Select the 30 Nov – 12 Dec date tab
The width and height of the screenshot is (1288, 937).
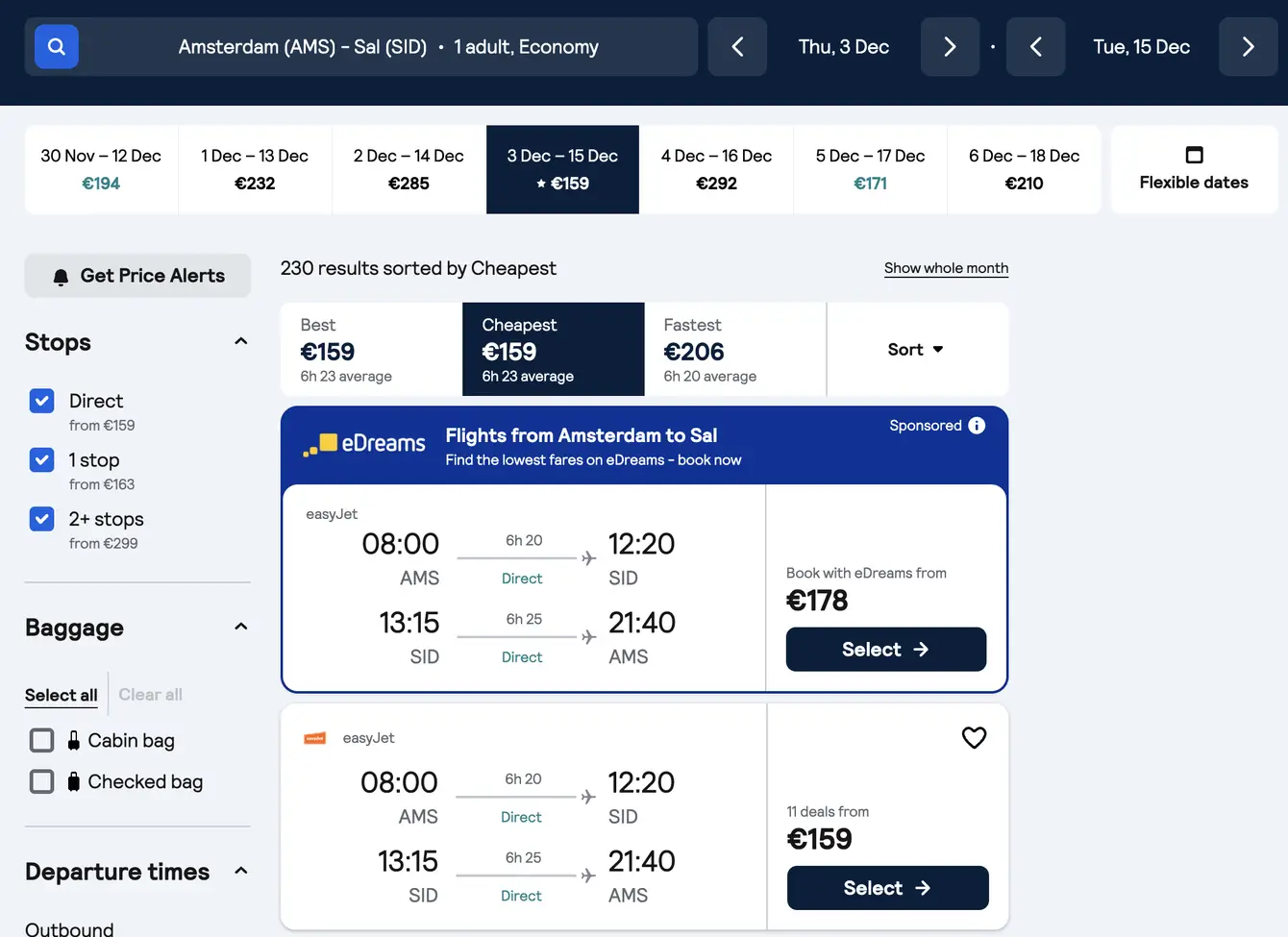(x=101, y=169)
